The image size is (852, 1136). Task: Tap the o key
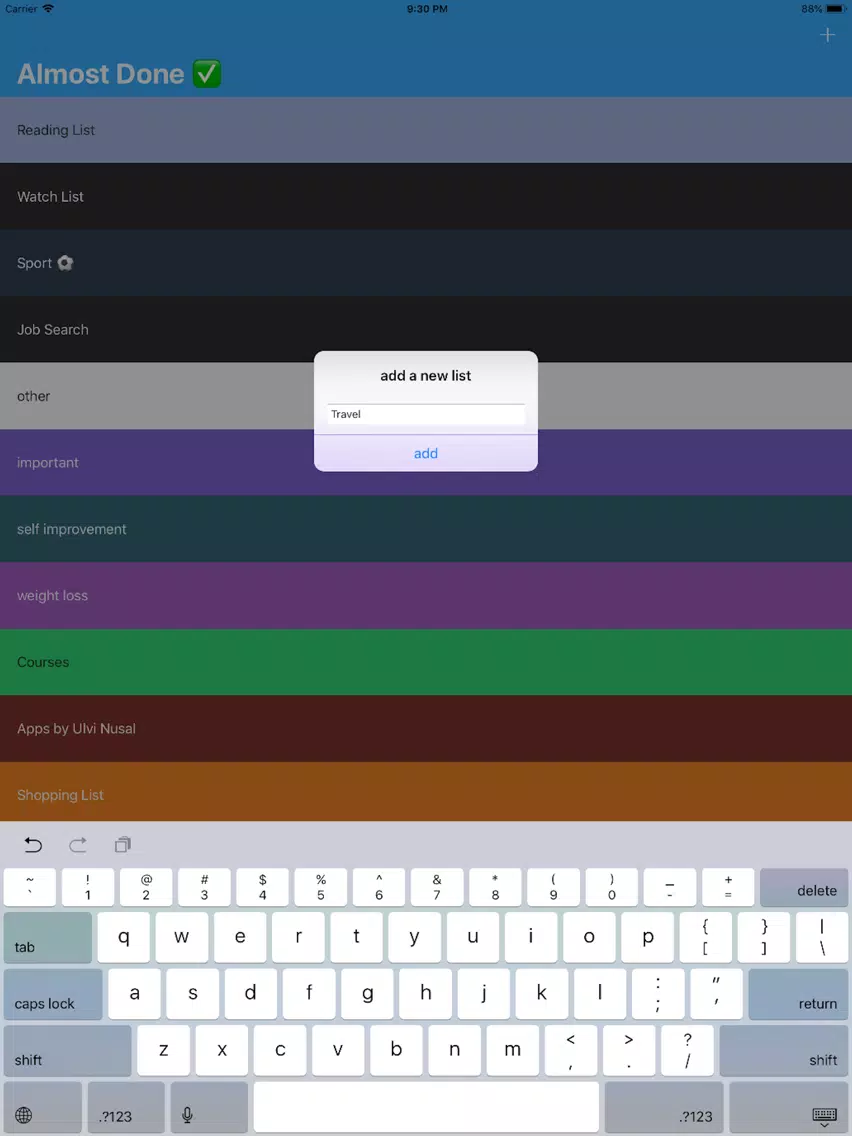[589, 937]
